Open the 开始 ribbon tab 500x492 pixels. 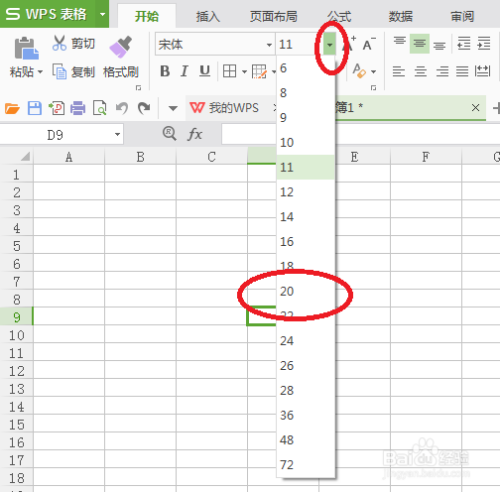(147, 16)
